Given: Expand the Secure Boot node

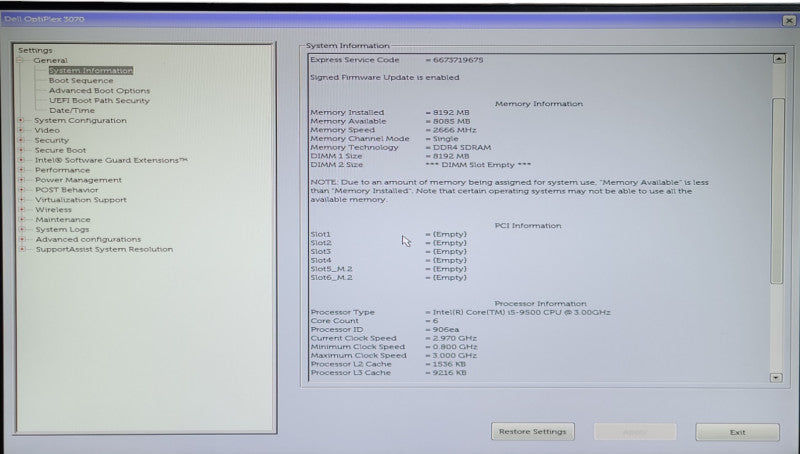Looking at the screenshot, I should point(21,150).
